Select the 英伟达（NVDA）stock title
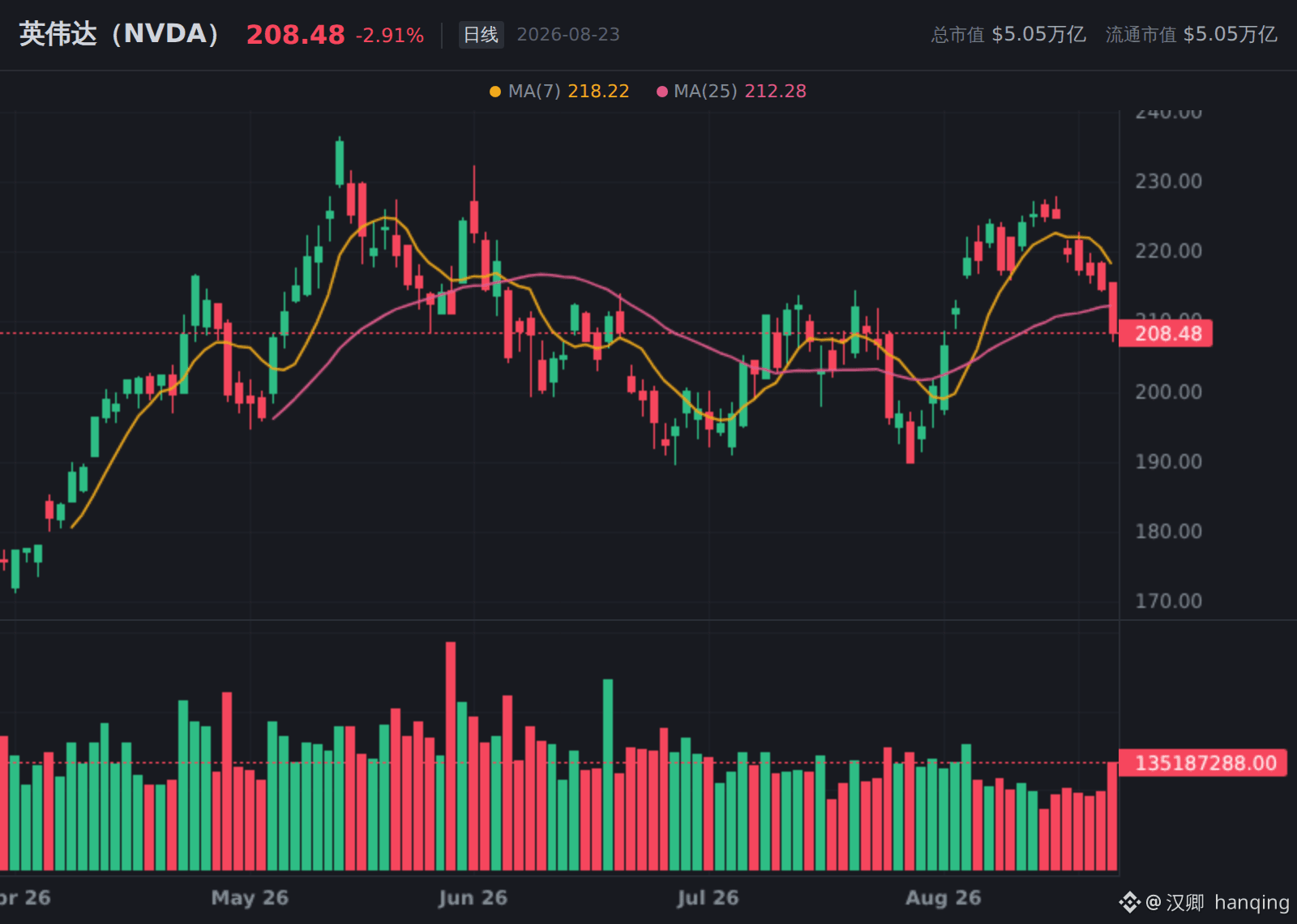This screenshot has height=924, width=1297. (119, 34)
